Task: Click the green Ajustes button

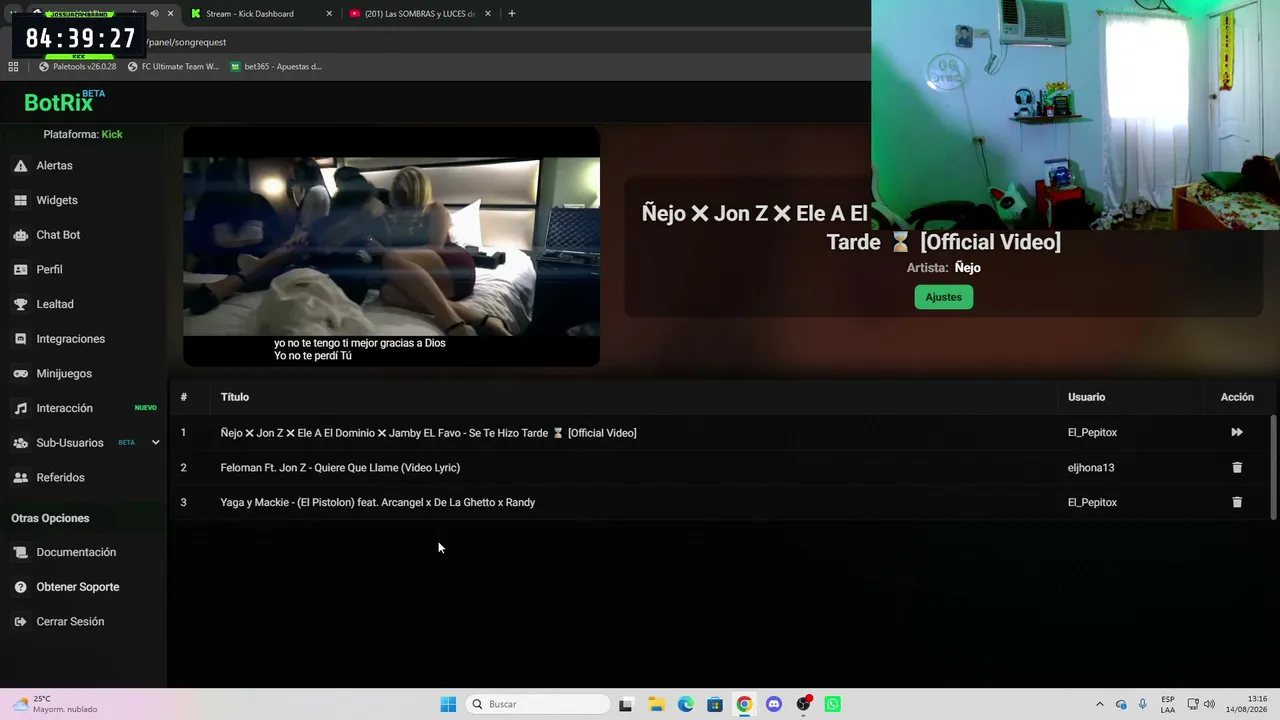Action: (943, 297)
